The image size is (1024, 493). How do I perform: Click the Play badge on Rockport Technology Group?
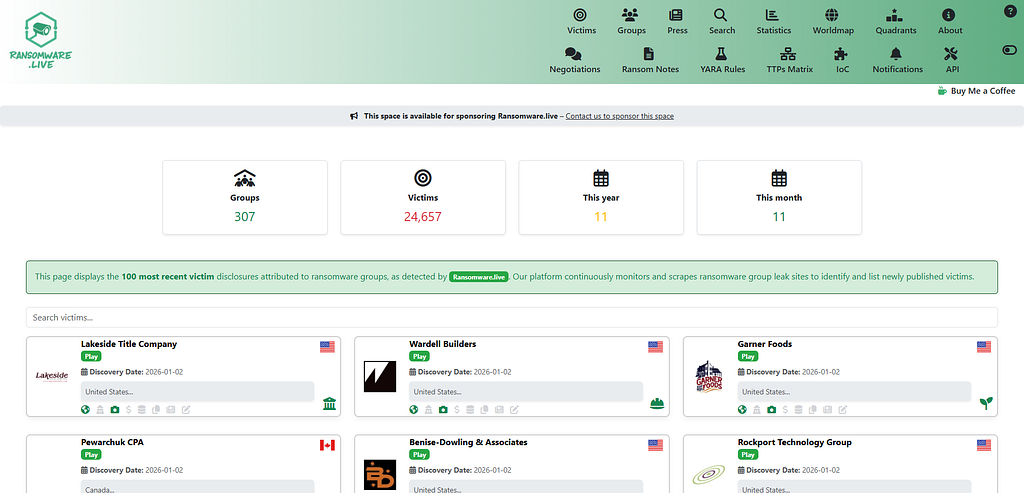coord(748,454)
